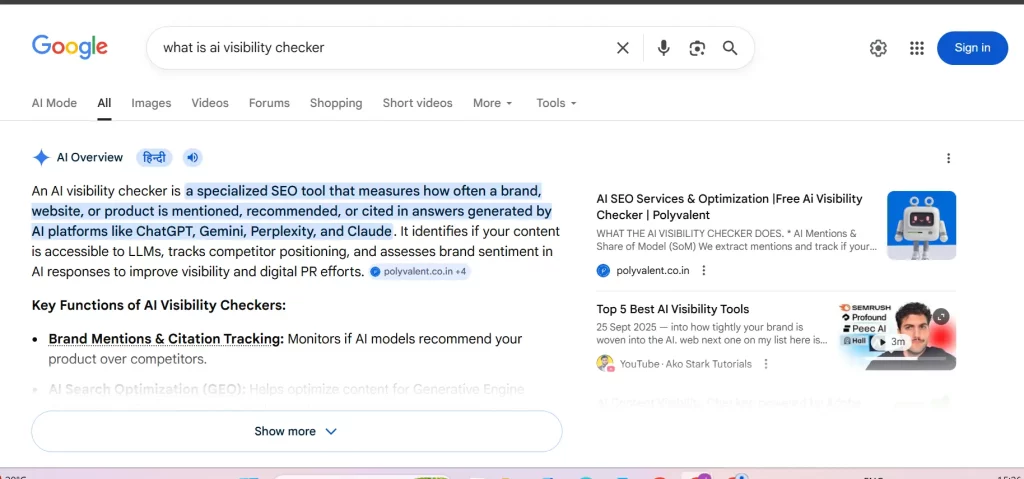Open the Videos tab

[x=210, y=103]
